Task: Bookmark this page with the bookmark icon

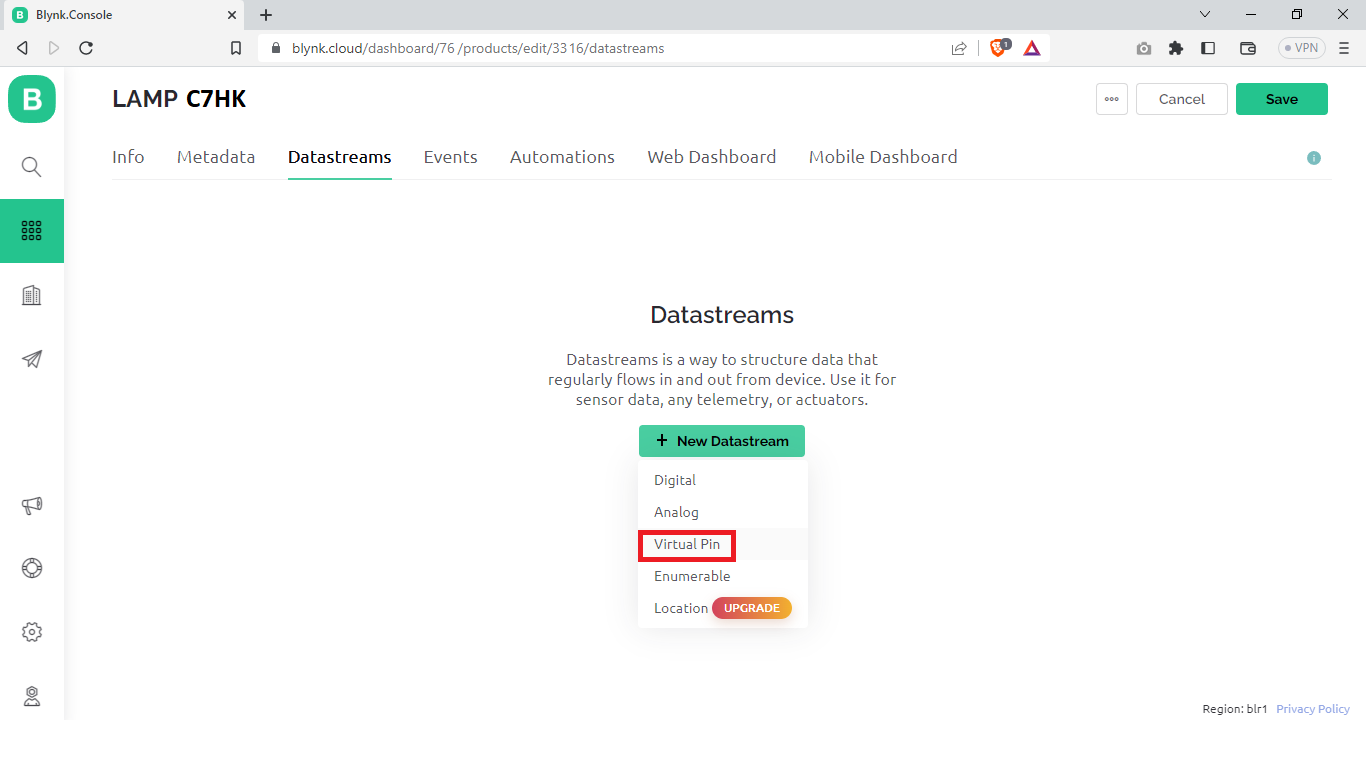Action: (x=236, y=48)
